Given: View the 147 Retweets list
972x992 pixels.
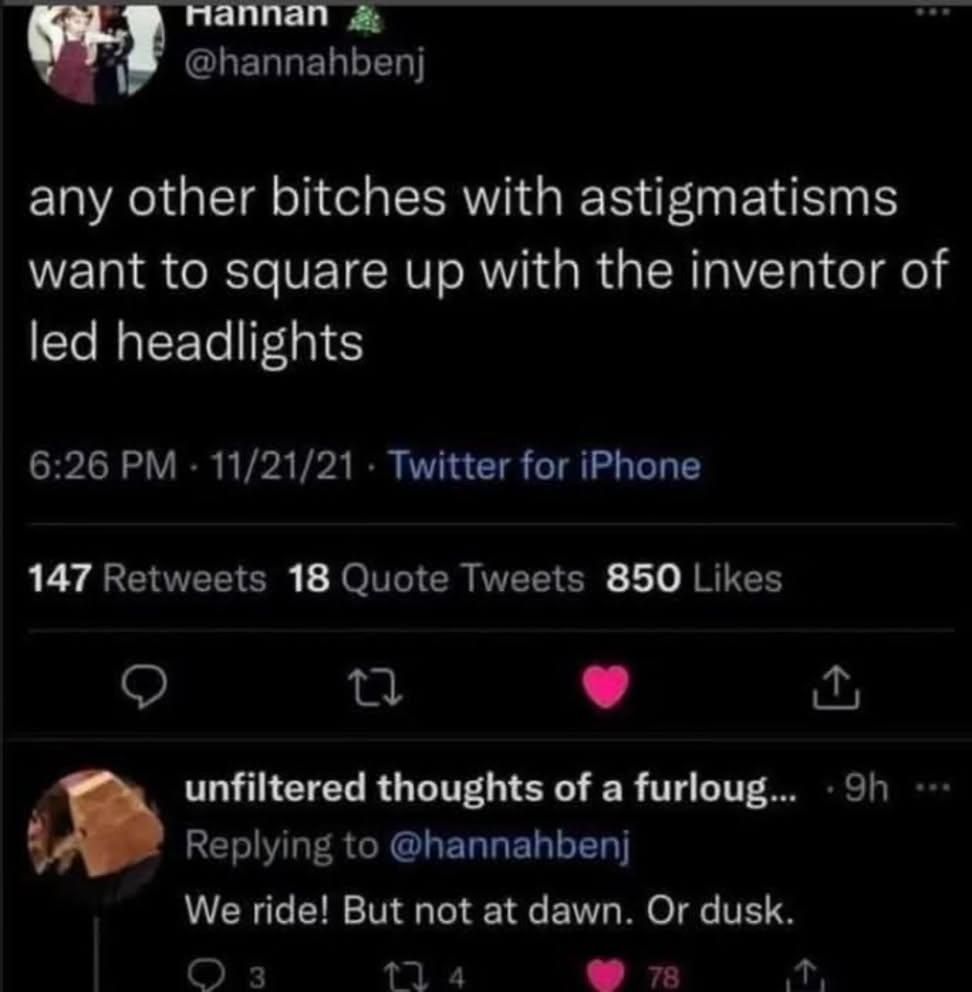Looking at the screenshot, I should 149,578.
